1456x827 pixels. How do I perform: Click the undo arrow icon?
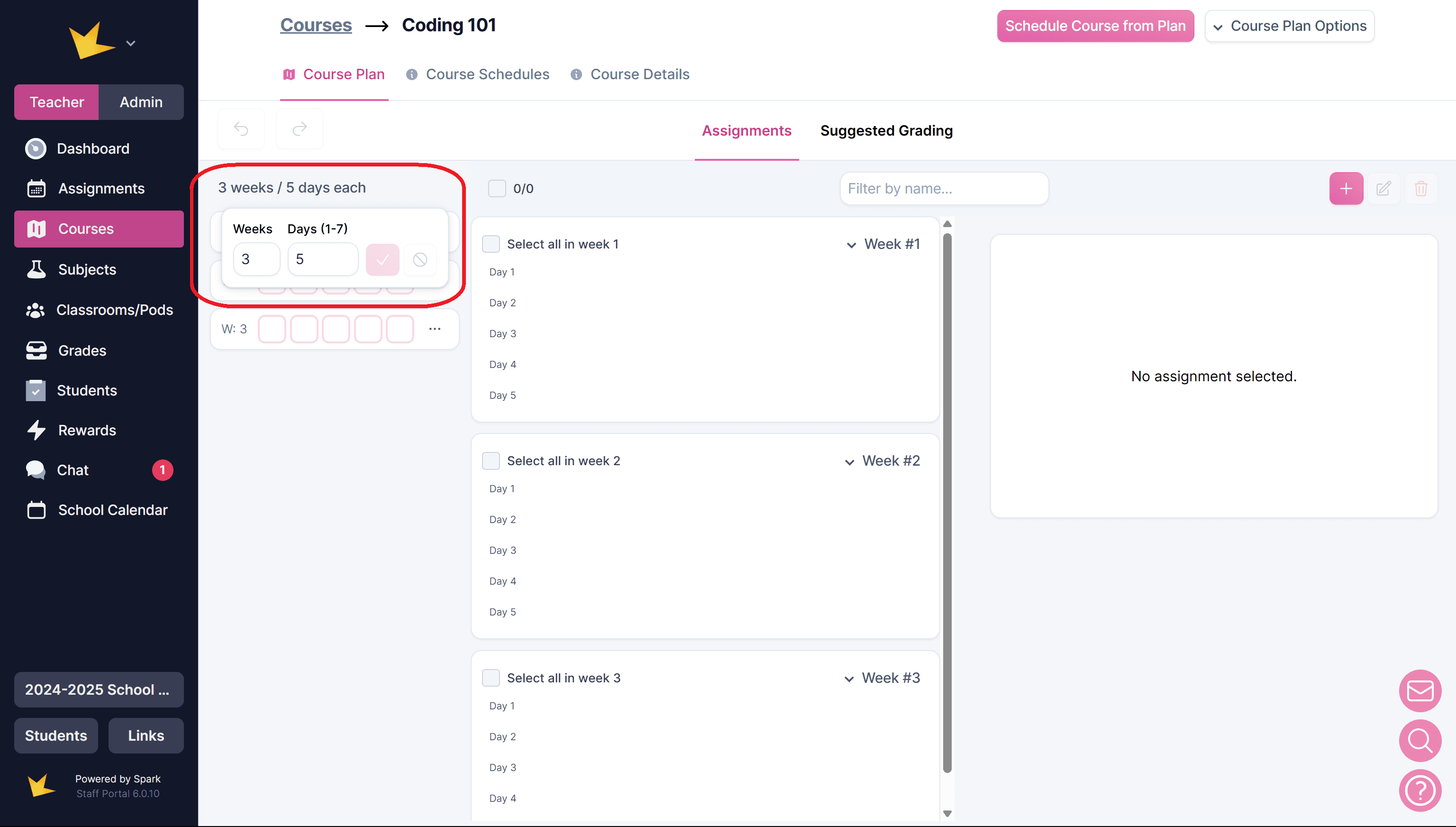241,129
